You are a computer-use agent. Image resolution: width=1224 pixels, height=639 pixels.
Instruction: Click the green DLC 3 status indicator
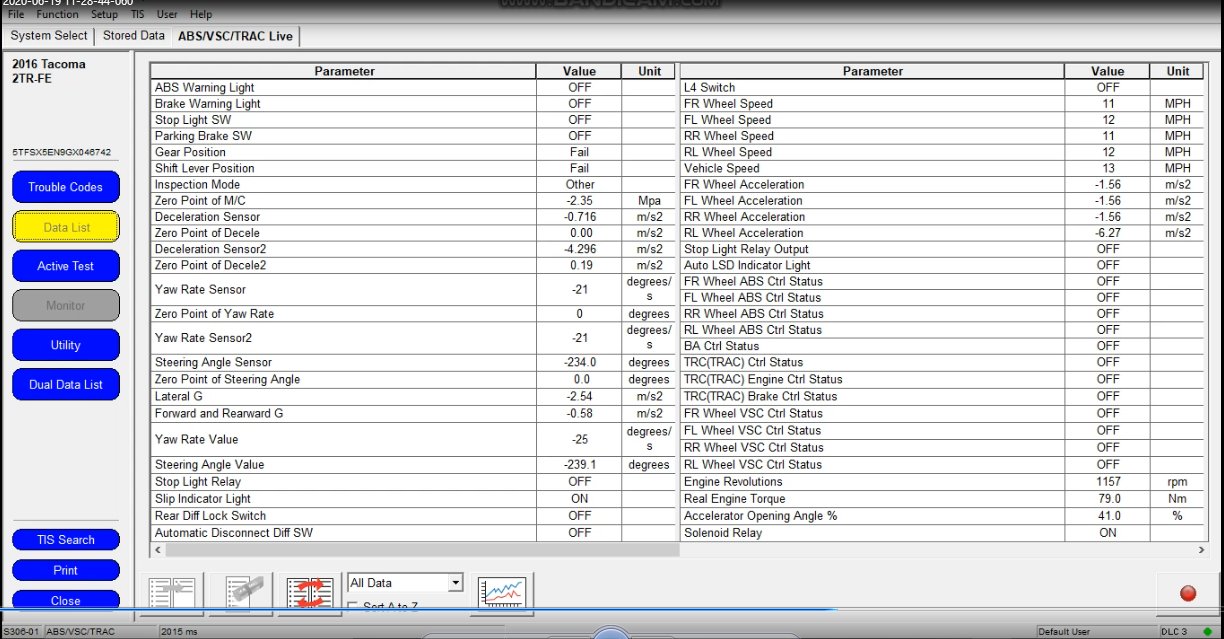tap(1209, 631)
